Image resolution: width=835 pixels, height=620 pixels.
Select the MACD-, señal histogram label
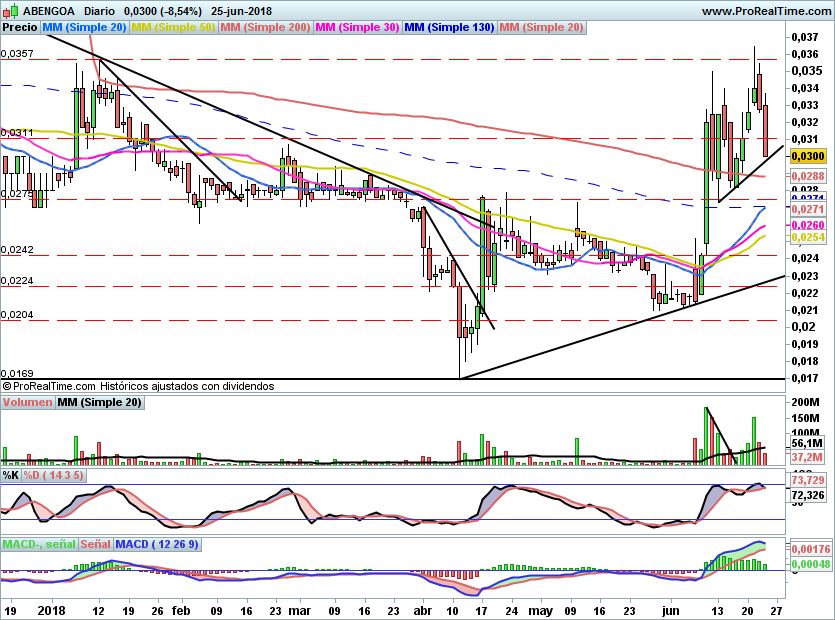click(x=39, y=544)
